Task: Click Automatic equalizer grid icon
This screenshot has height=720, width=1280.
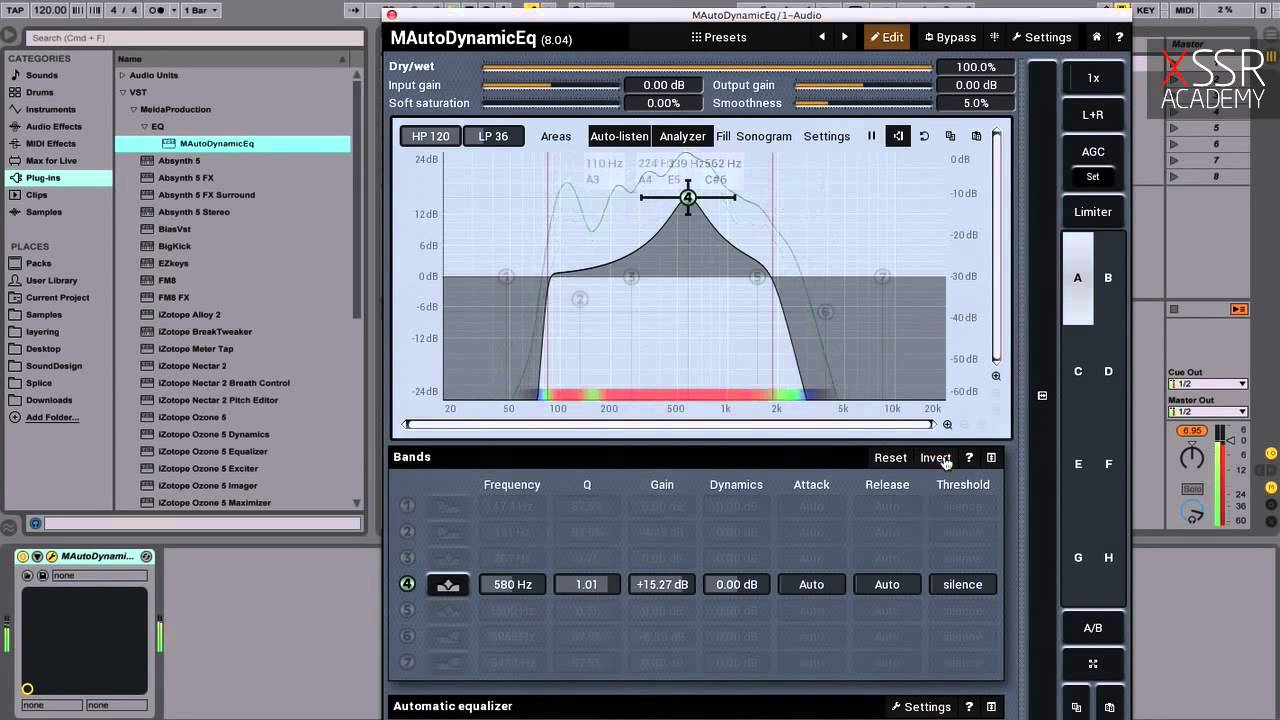Action: (x=991, y=706)
